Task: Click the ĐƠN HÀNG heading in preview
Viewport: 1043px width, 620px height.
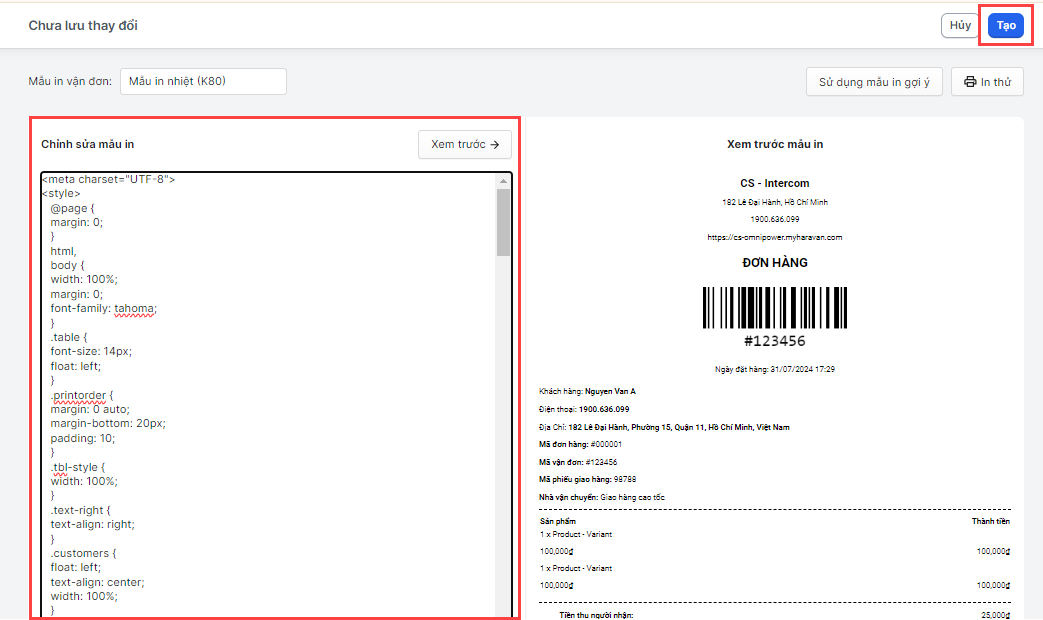Action: pos(775,263)
